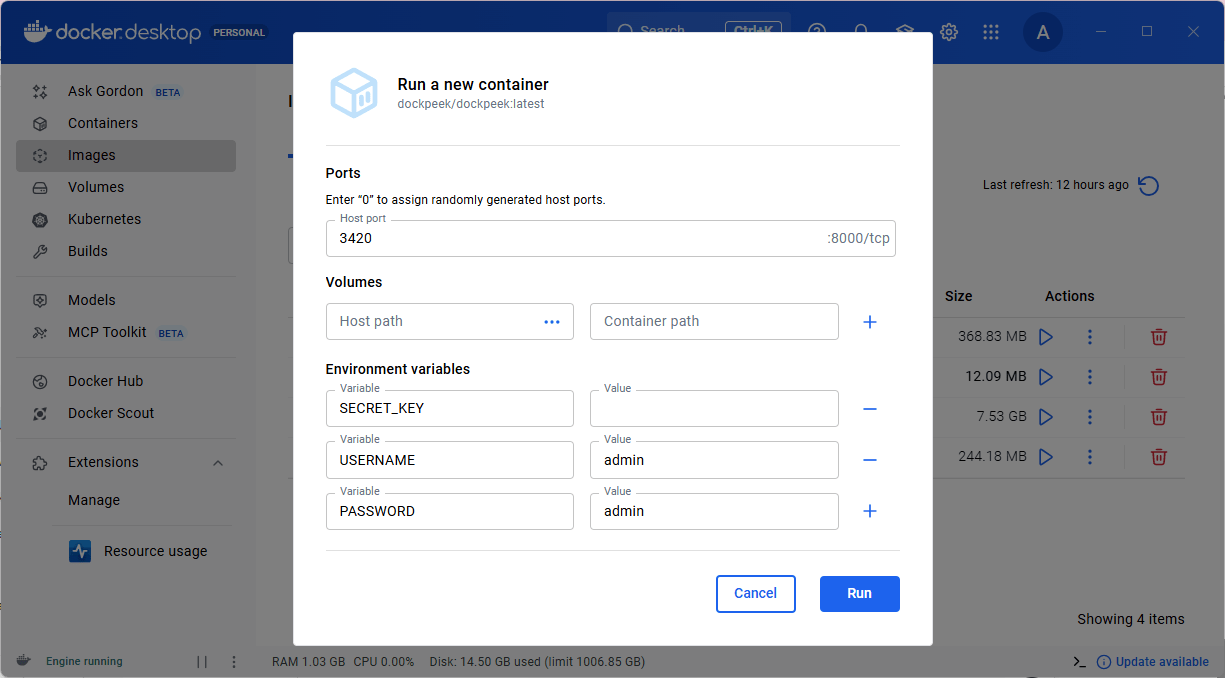Image resolution: width=1225 pixels, height=678 pixels.
Task: Run the 12.09 MB image with its play icon
Action: click(x=1046, y=377)
